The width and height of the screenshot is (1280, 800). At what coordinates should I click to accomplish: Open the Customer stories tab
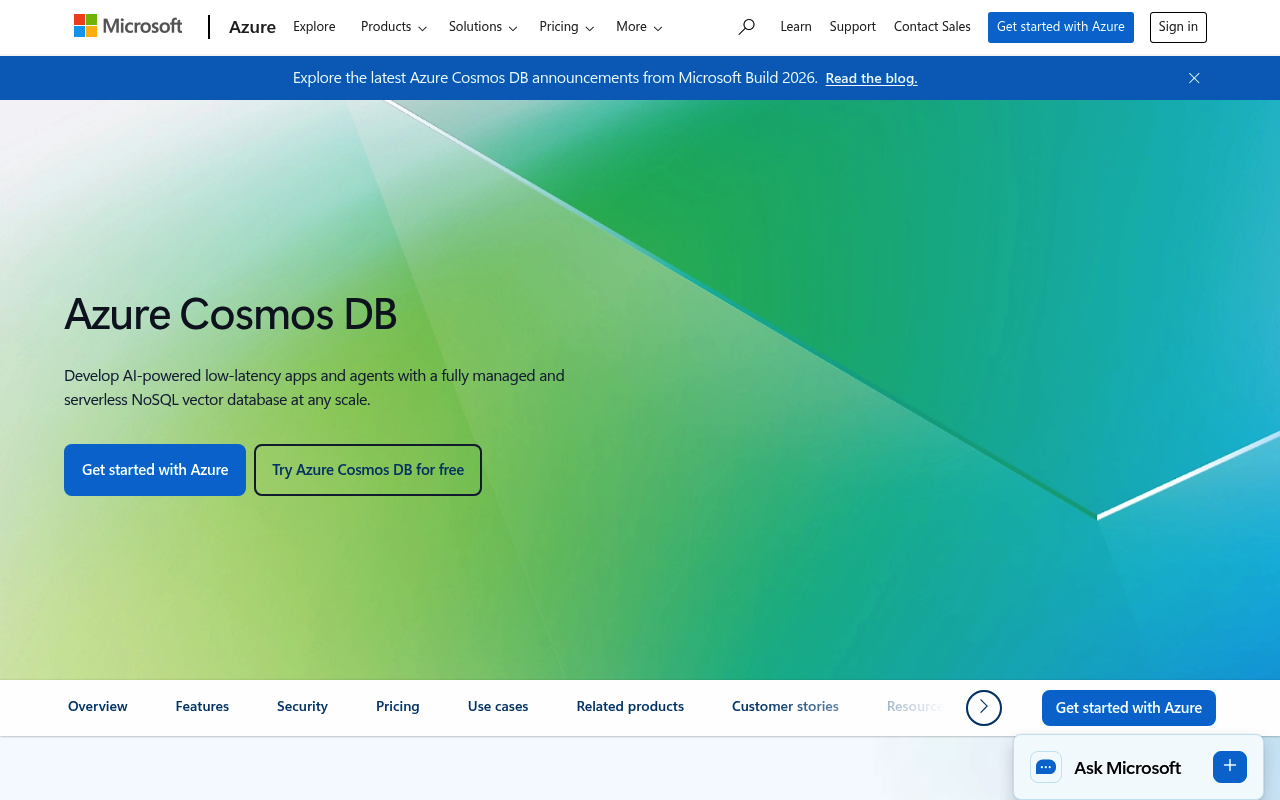pos(785,706)
